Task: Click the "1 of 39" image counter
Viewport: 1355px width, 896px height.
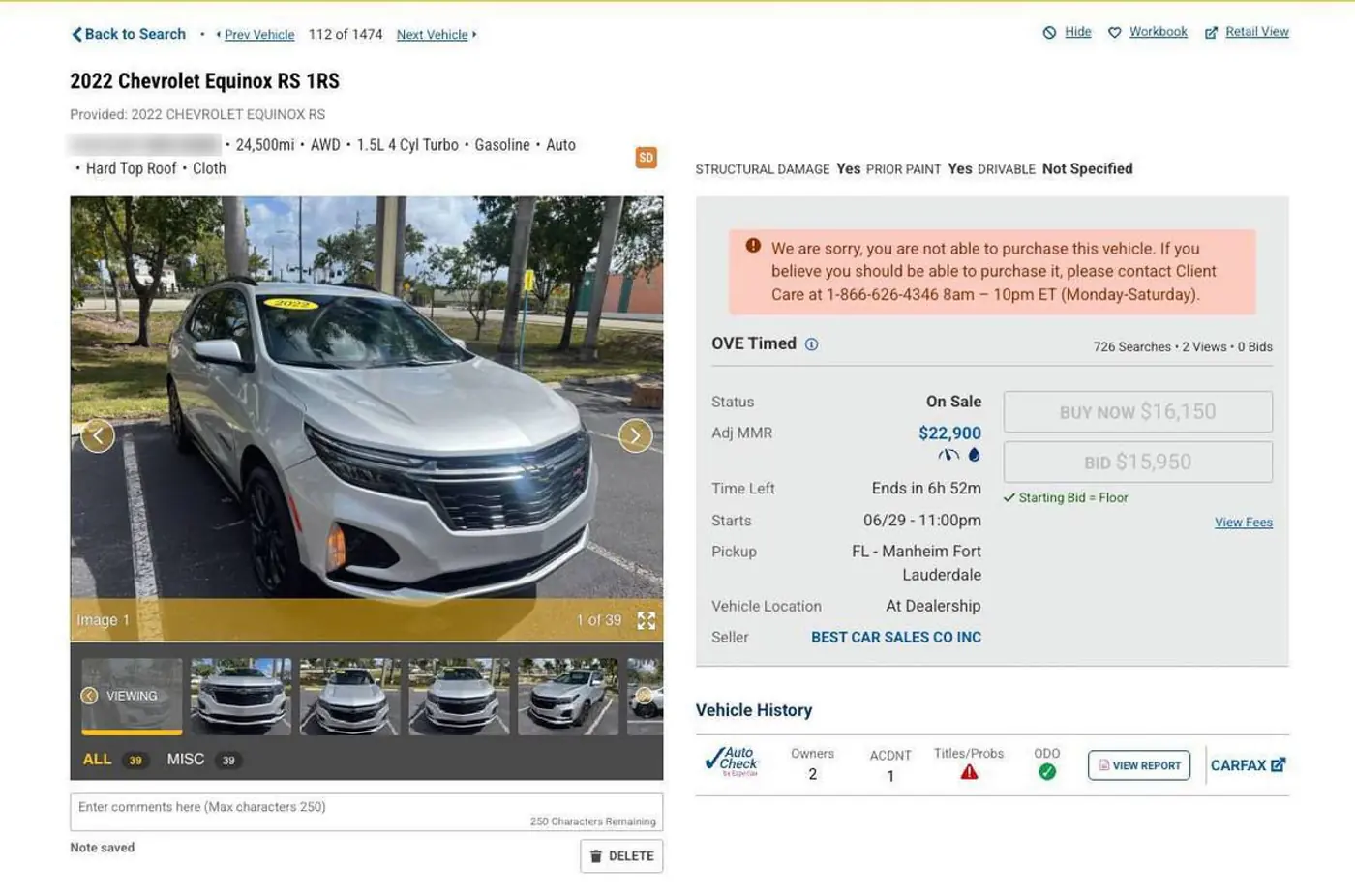Action: click(x=599, y=620)
